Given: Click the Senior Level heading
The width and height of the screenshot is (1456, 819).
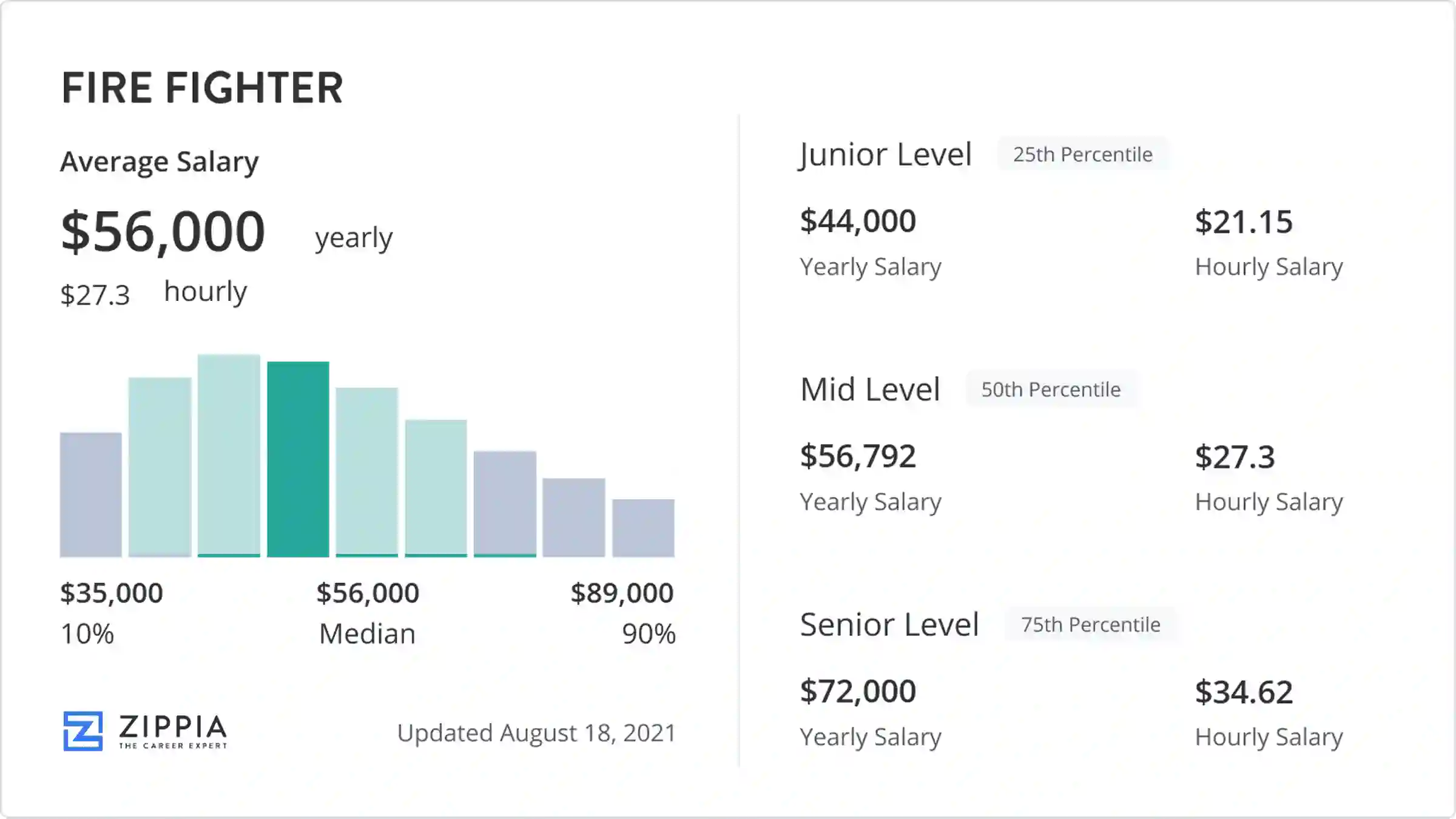Looking at the screenshot, I should coord(889,624).
